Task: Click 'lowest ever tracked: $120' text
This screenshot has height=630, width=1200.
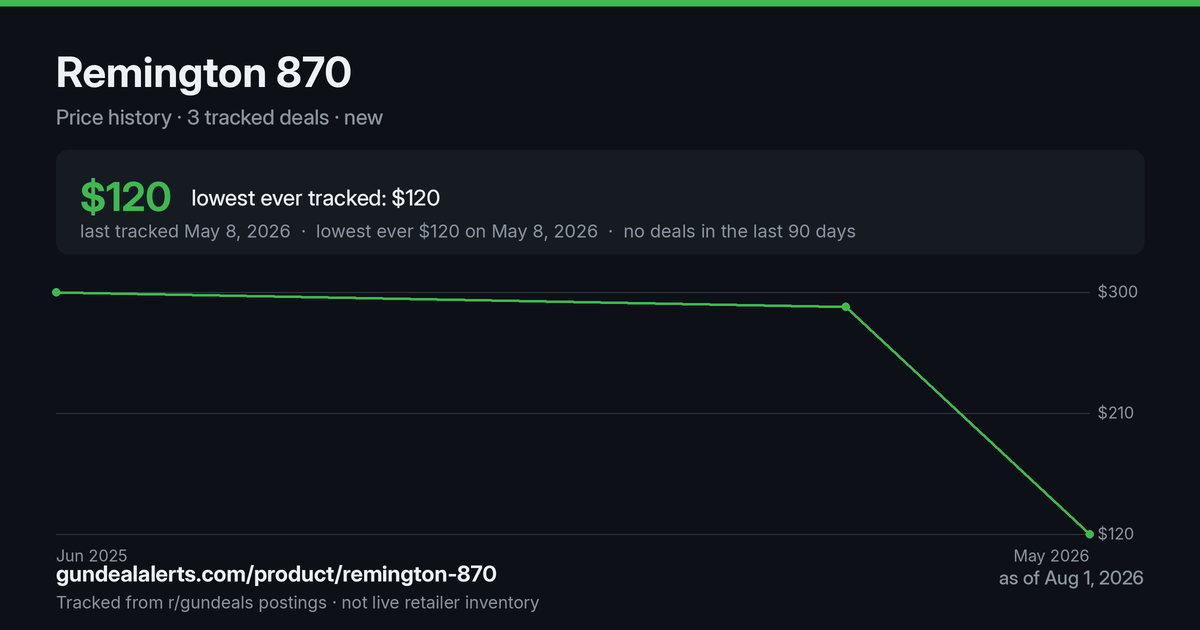Action: 316,199
